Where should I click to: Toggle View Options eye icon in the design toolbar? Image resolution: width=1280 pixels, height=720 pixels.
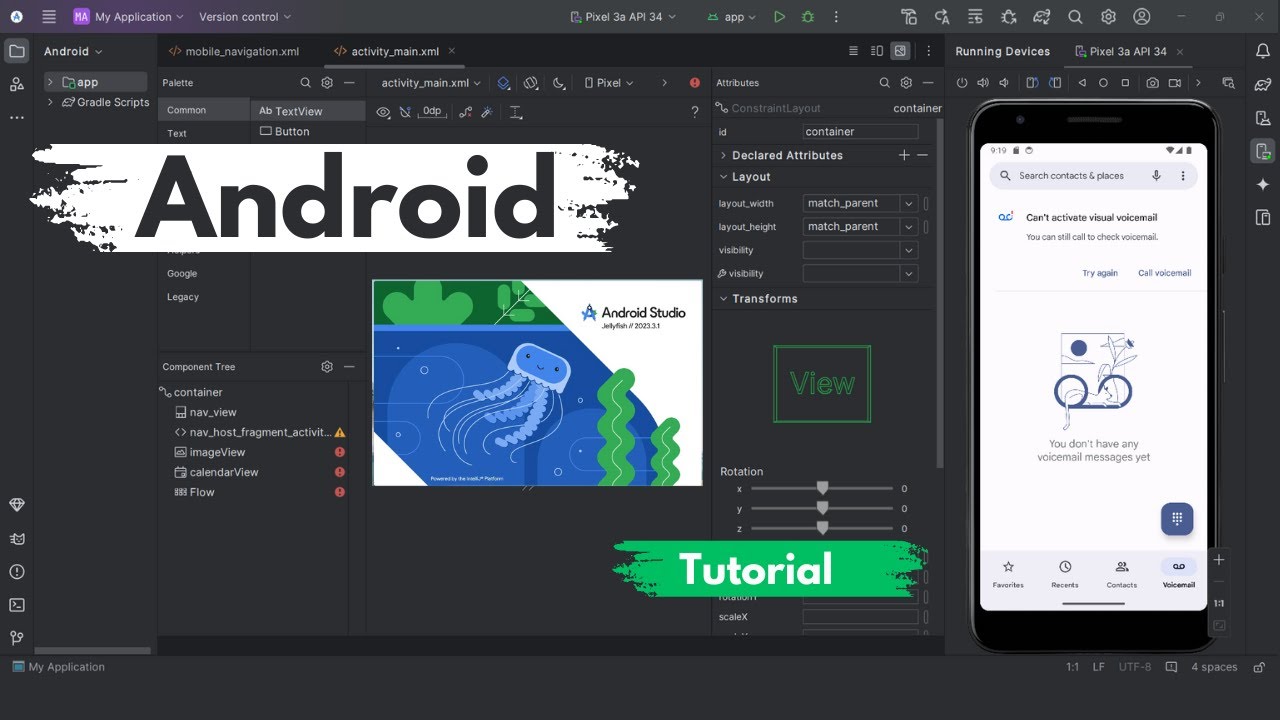point(383,112)
